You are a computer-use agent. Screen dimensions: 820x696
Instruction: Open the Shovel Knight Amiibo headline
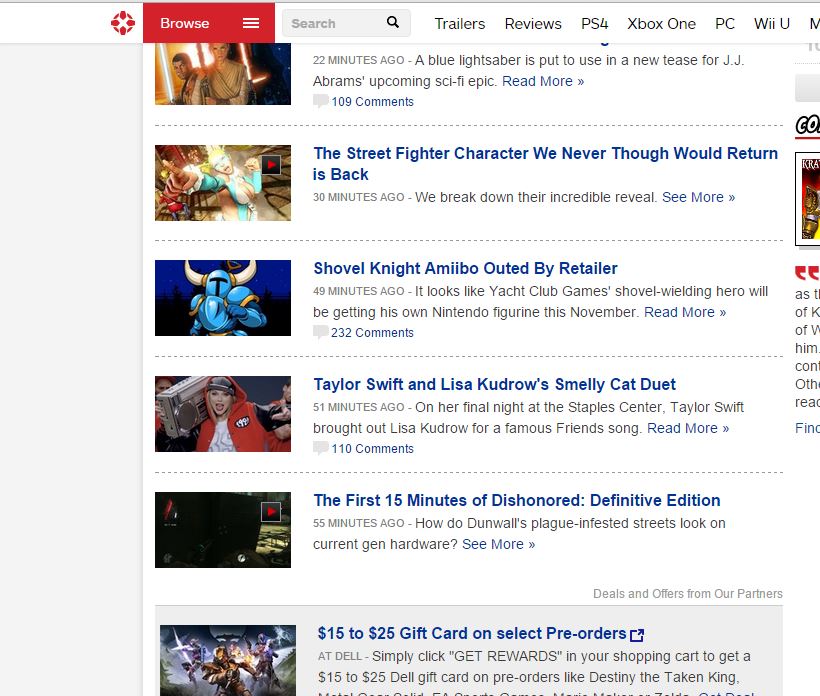[465, 268]
